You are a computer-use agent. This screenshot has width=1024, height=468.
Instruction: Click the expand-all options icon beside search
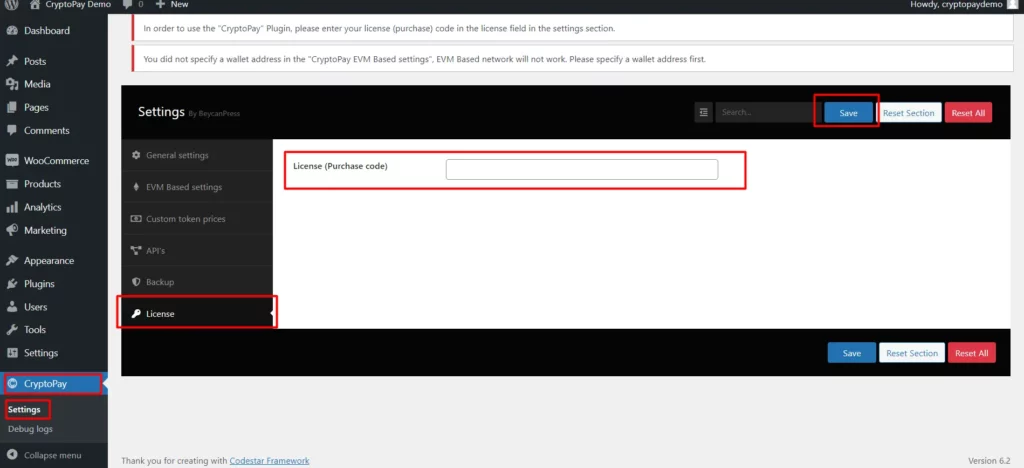703,112
